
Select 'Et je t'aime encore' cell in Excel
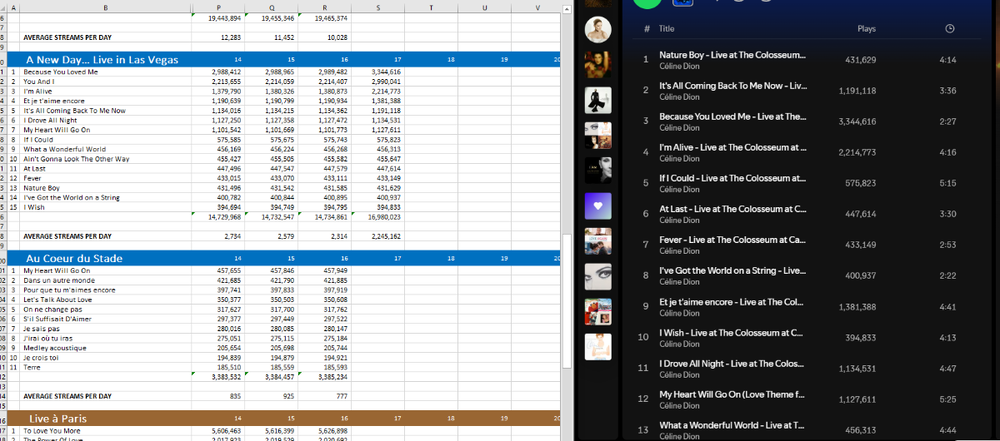point(105,101)
